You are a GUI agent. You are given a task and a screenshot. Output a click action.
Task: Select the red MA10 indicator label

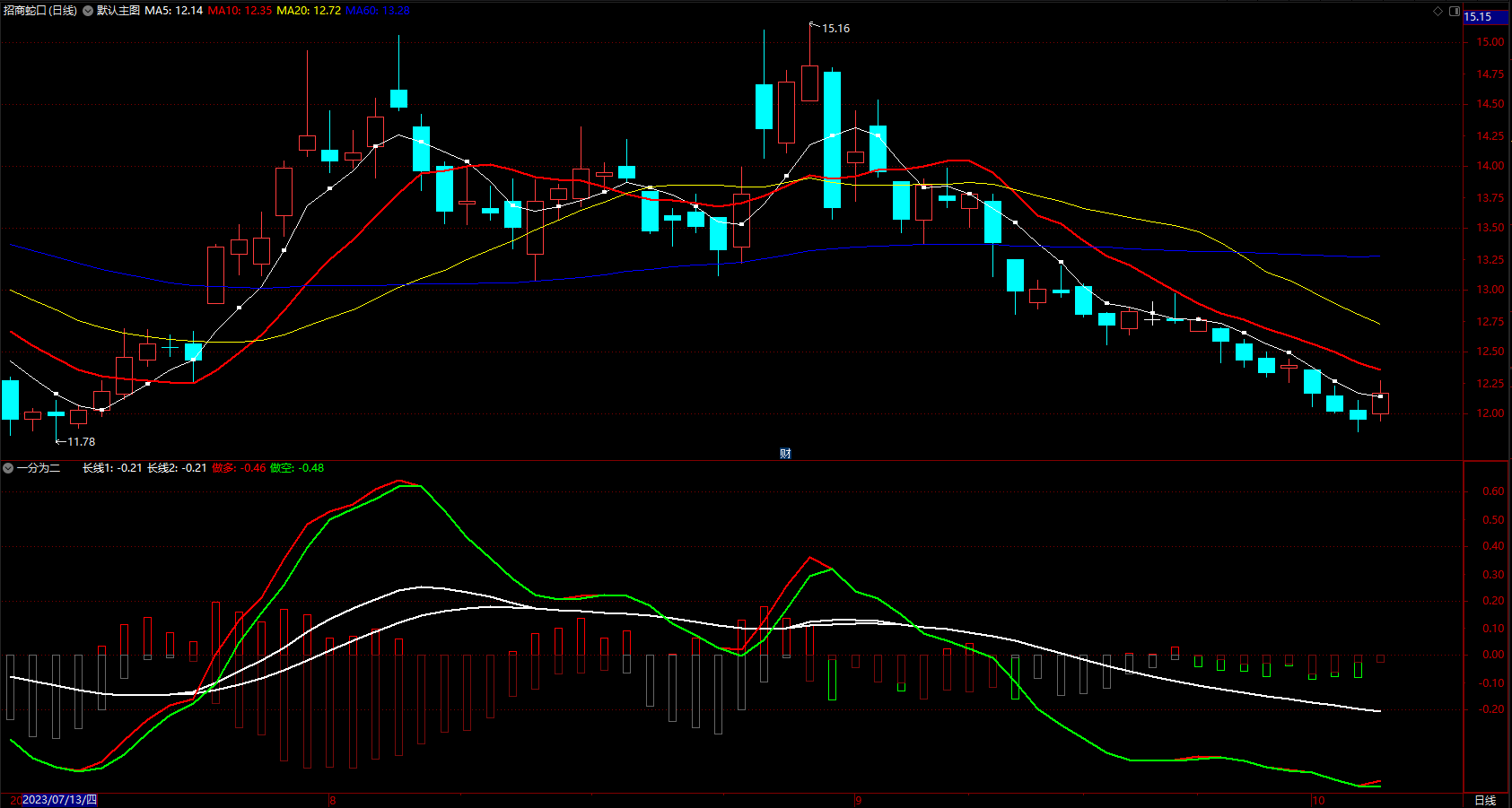240,11
